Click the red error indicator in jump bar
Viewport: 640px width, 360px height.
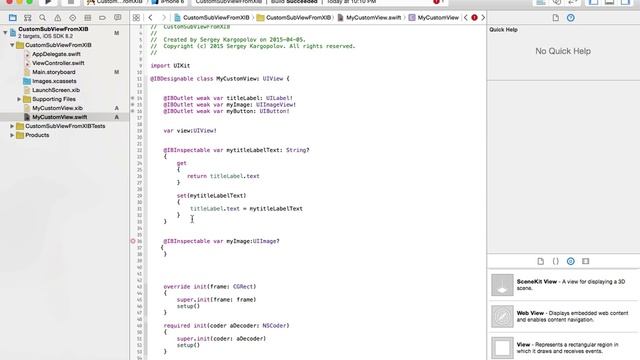[x=474, y=18]
